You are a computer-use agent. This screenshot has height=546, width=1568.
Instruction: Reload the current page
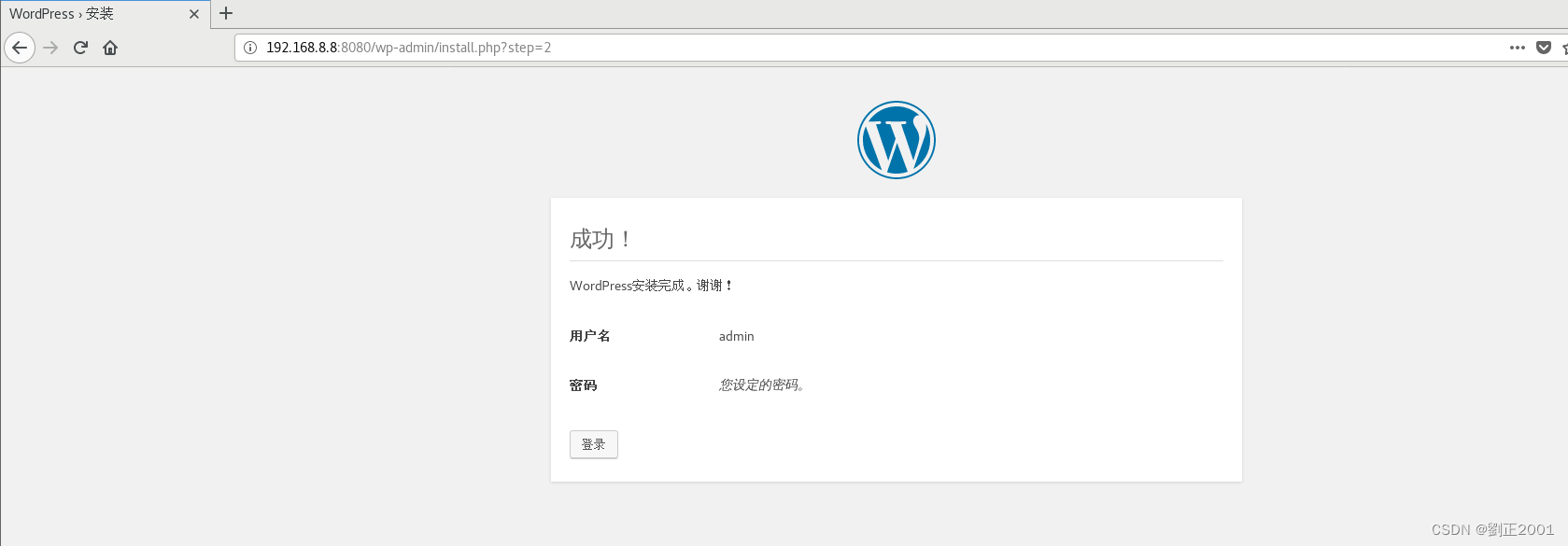[x=80, y=48]
